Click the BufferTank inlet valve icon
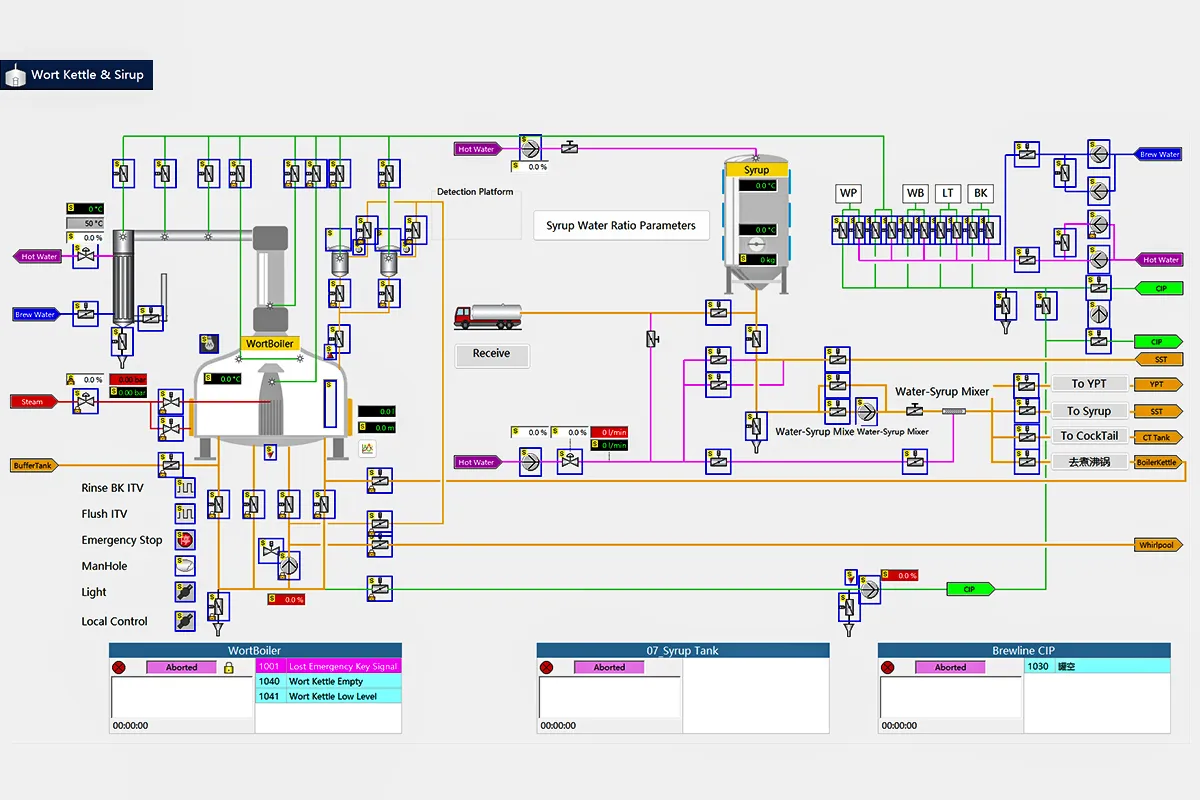Viewport: 1200px width, 800px height. [171, 465]
